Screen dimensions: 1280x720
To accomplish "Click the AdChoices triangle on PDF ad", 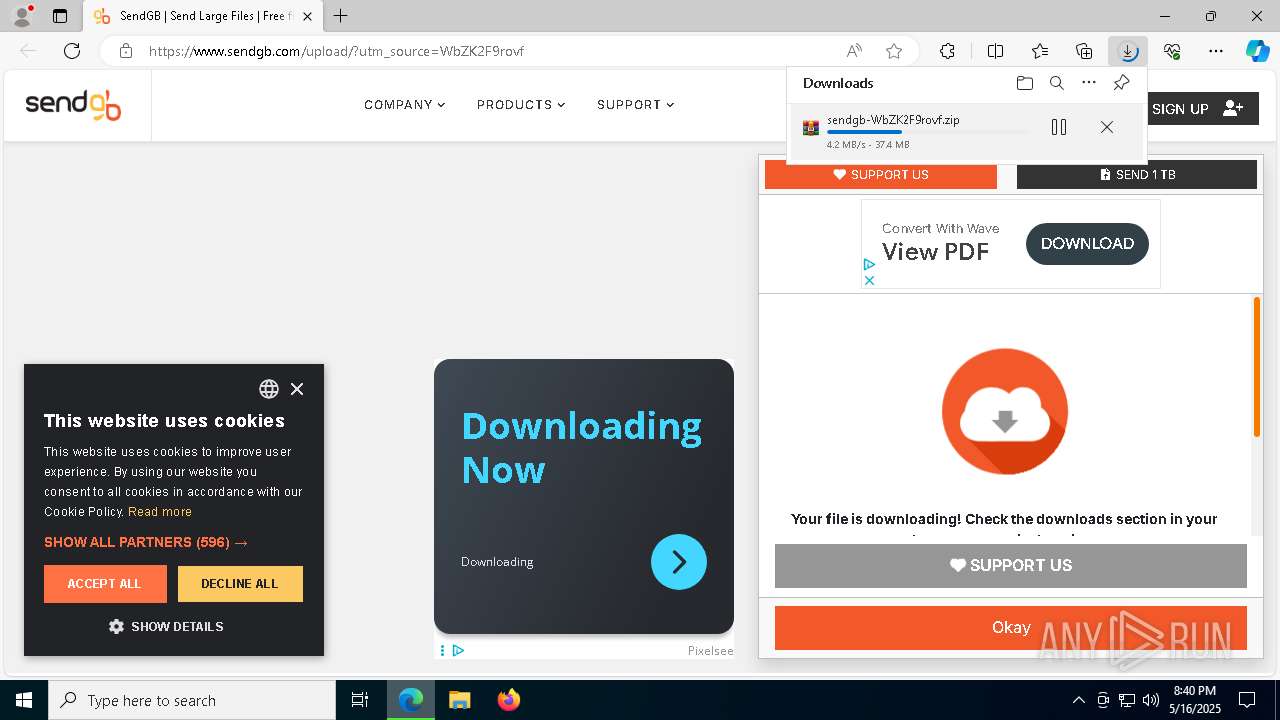I will point(869,265).
